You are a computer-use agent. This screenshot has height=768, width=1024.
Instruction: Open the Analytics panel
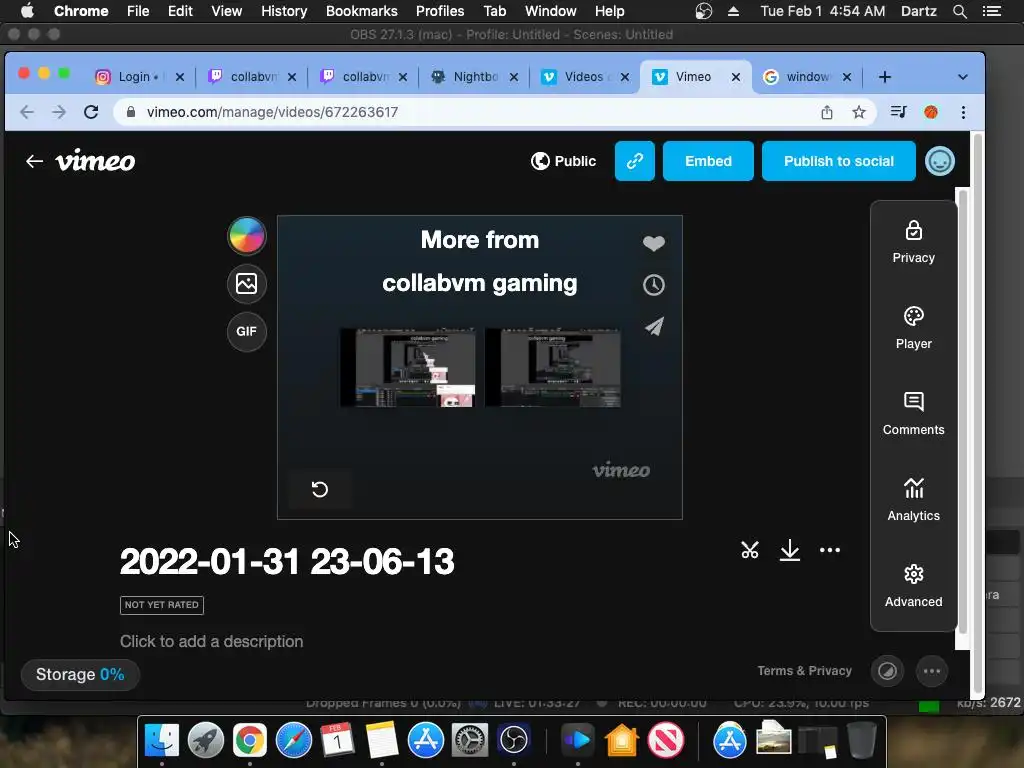point(913,501)
